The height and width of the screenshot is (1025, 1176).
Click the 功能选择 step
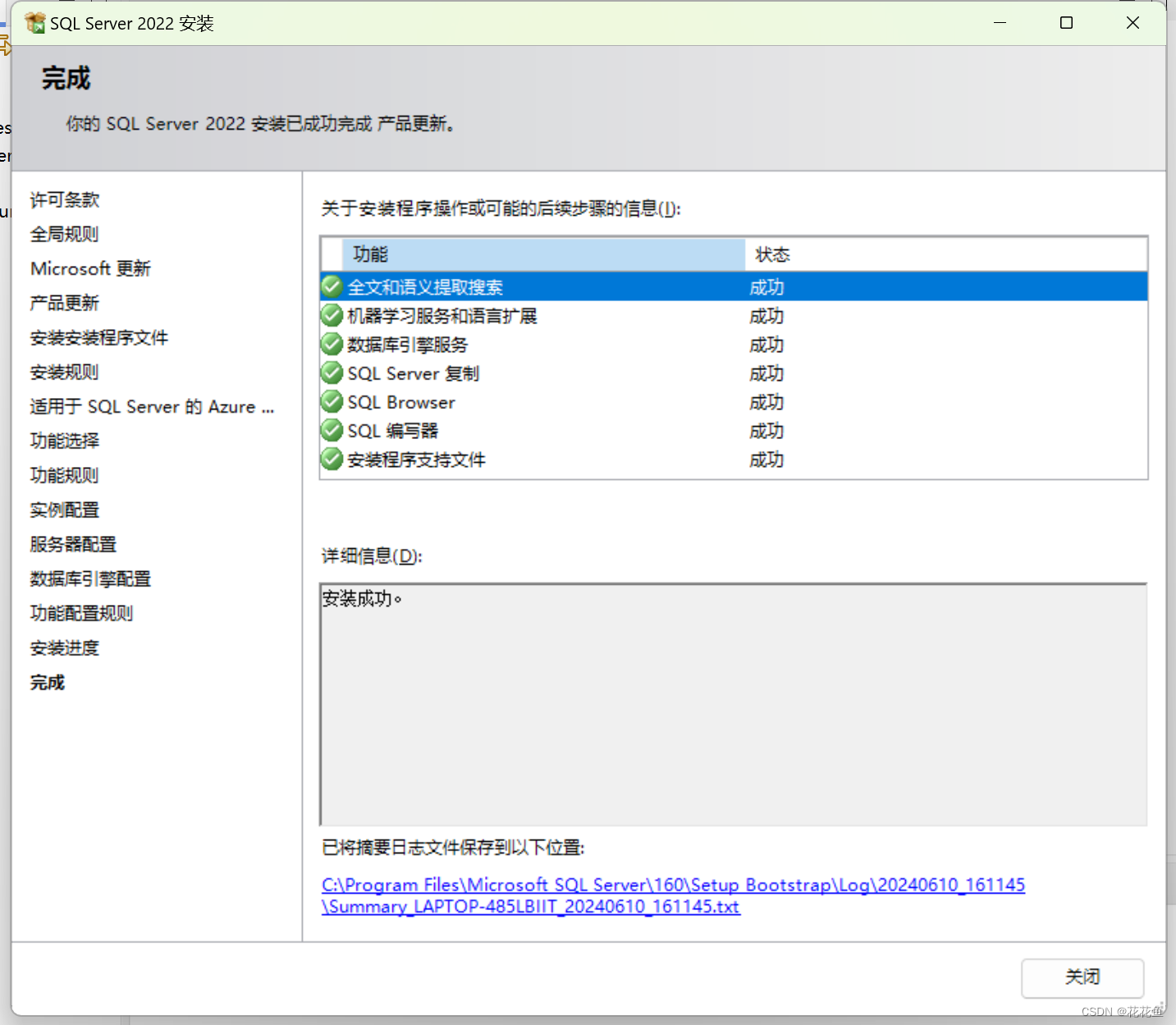point(65,441)
